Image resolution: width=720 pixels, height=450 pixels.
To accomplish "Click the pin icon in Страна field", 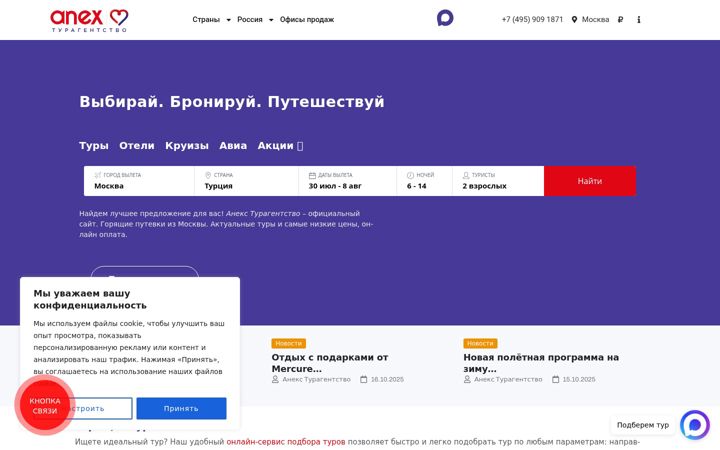I will click(x=208, y=175).
